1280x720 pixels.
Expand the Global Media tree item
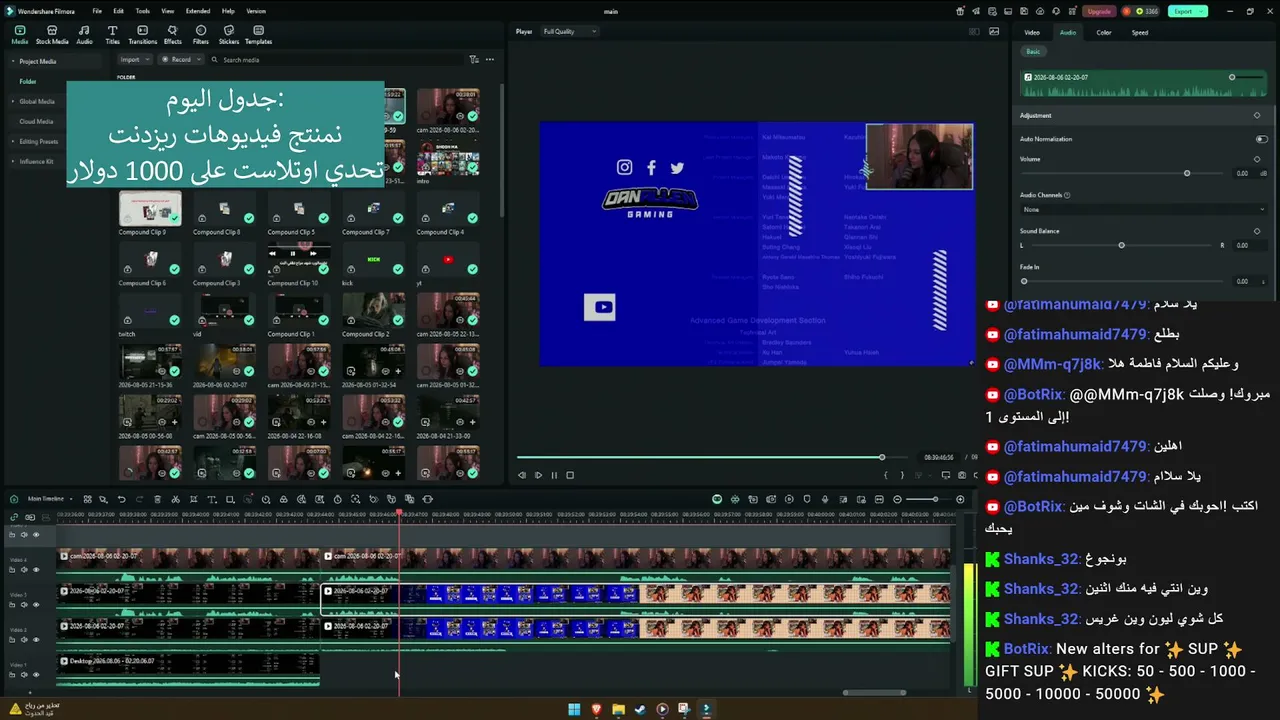(12, 102)
